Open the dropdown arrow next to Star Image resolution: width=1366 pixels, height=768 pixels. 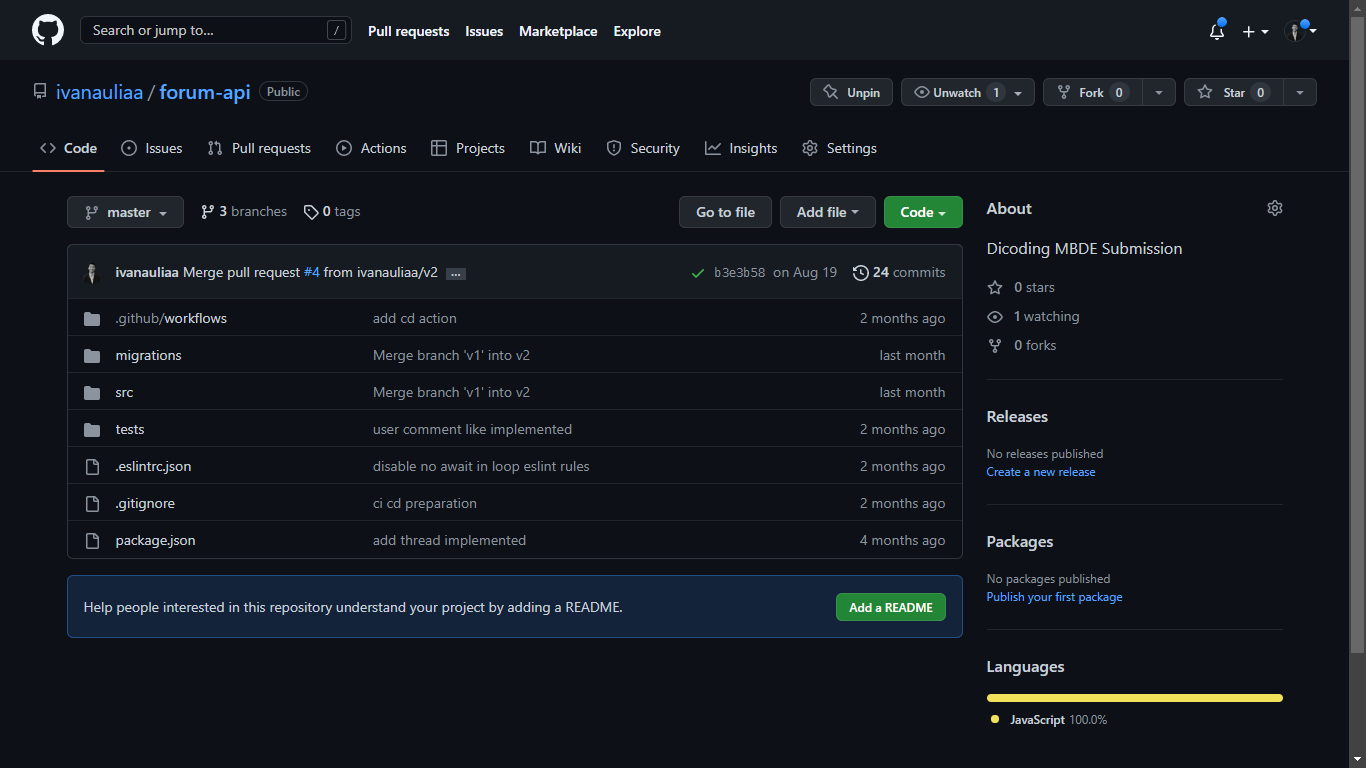pos(1300,92)
